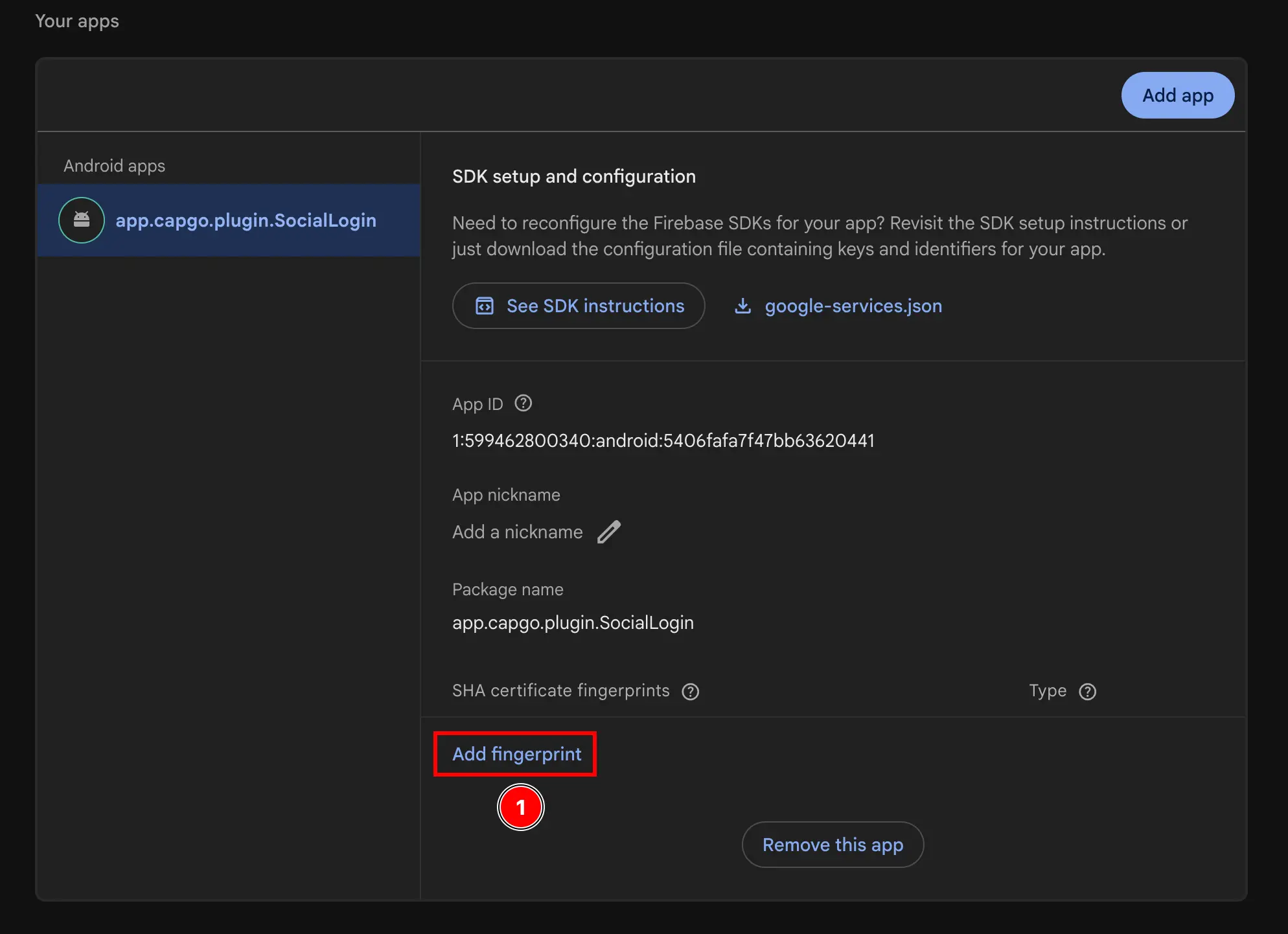Select the App ID value text
Screen dimensions: 1288x934
tap(663, 440)
